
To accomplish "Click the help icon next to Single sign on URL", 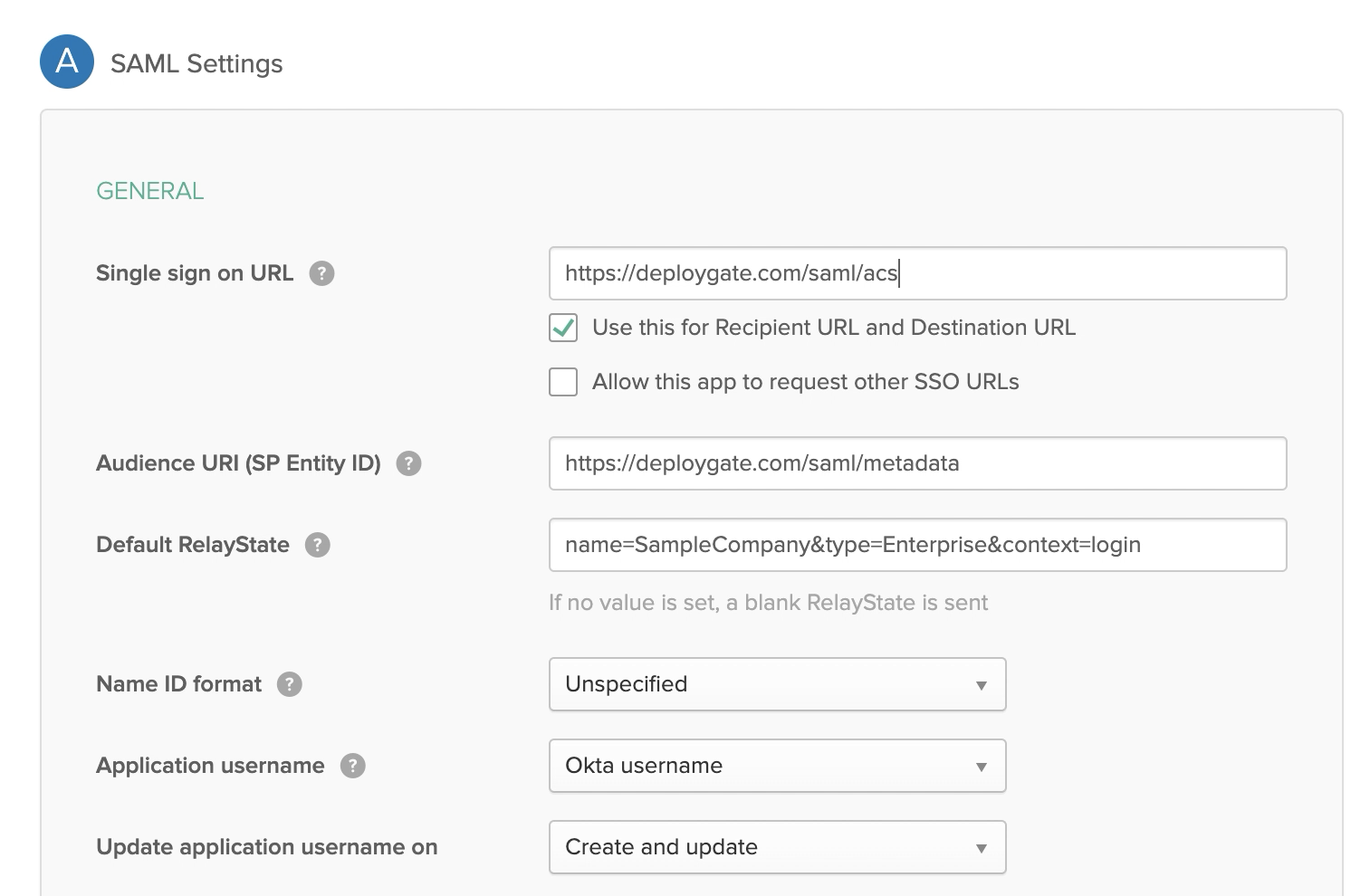I will click(x=323, y=272).
